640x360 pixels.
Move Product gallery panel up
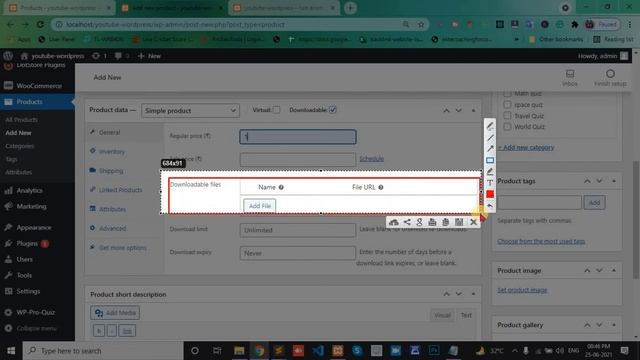[587, 325]
